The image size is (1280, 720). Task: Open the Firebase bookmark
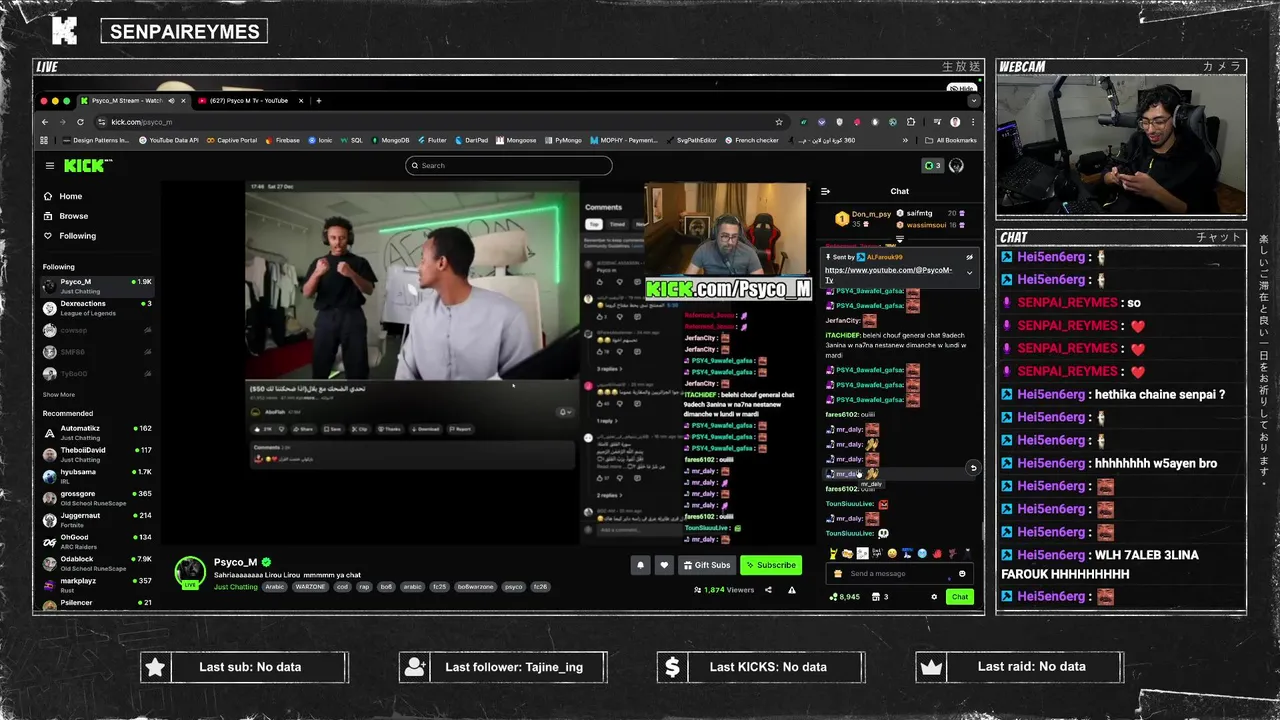tap(283, 140)
